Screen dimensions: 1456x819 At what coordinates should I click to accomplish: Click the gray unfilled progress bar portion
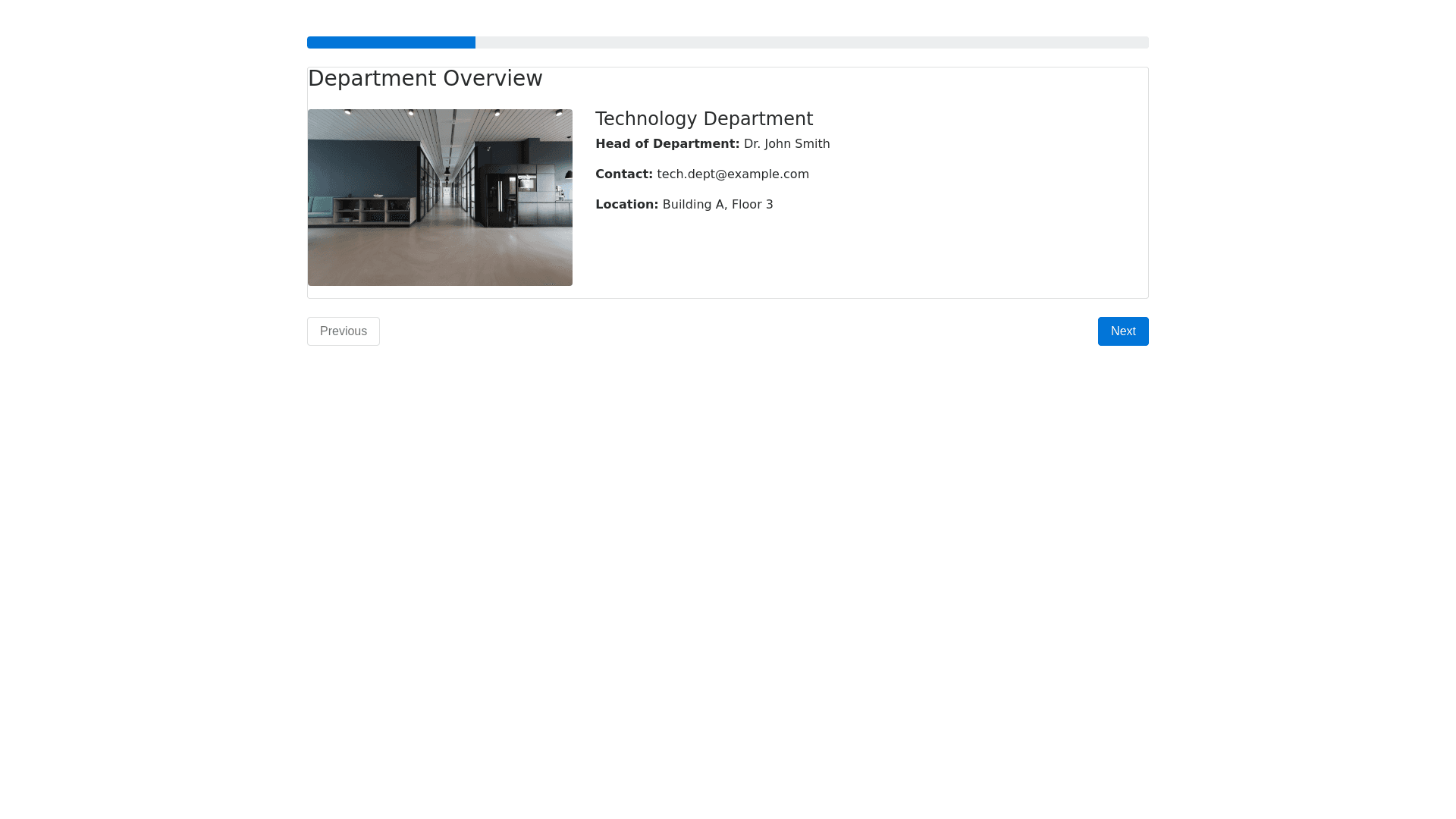811,42
